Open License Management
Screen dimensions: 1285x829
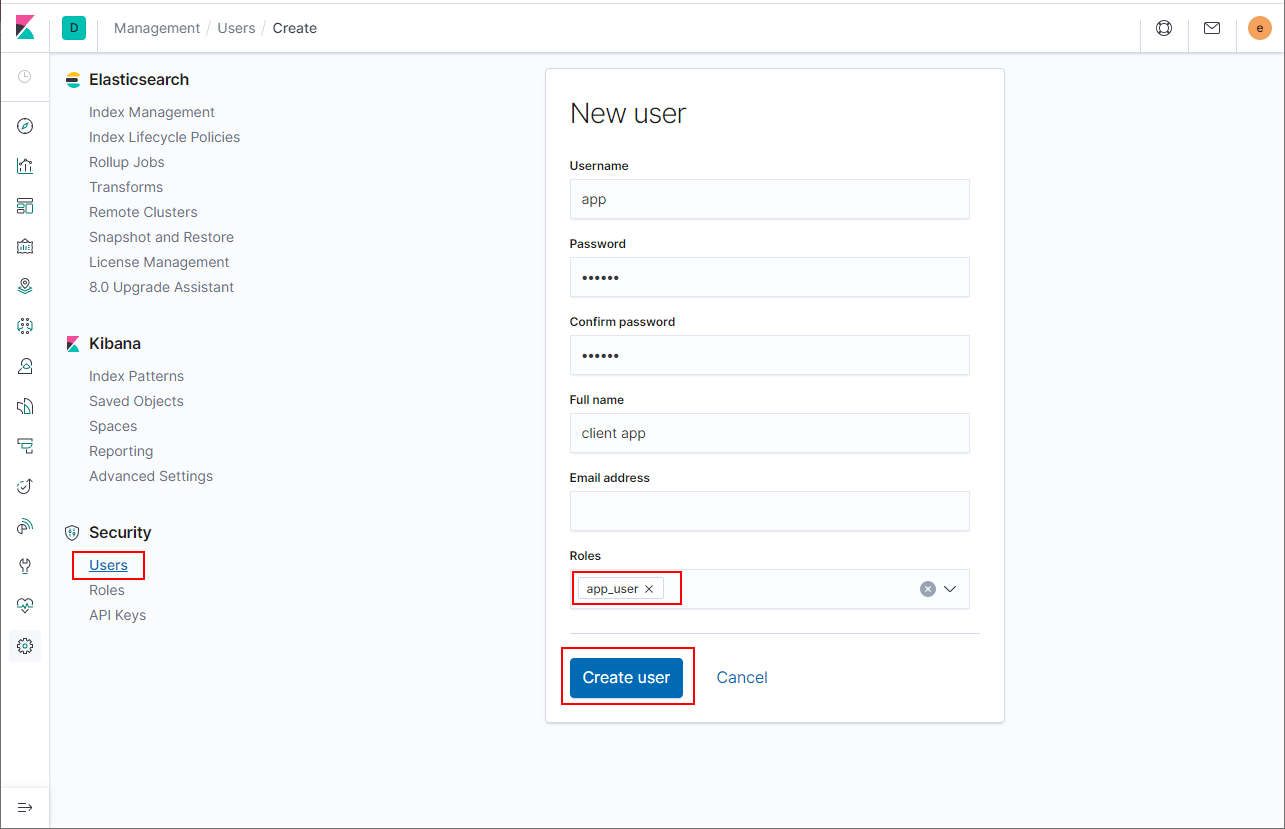pyautogui.click(x=159, y=262)
